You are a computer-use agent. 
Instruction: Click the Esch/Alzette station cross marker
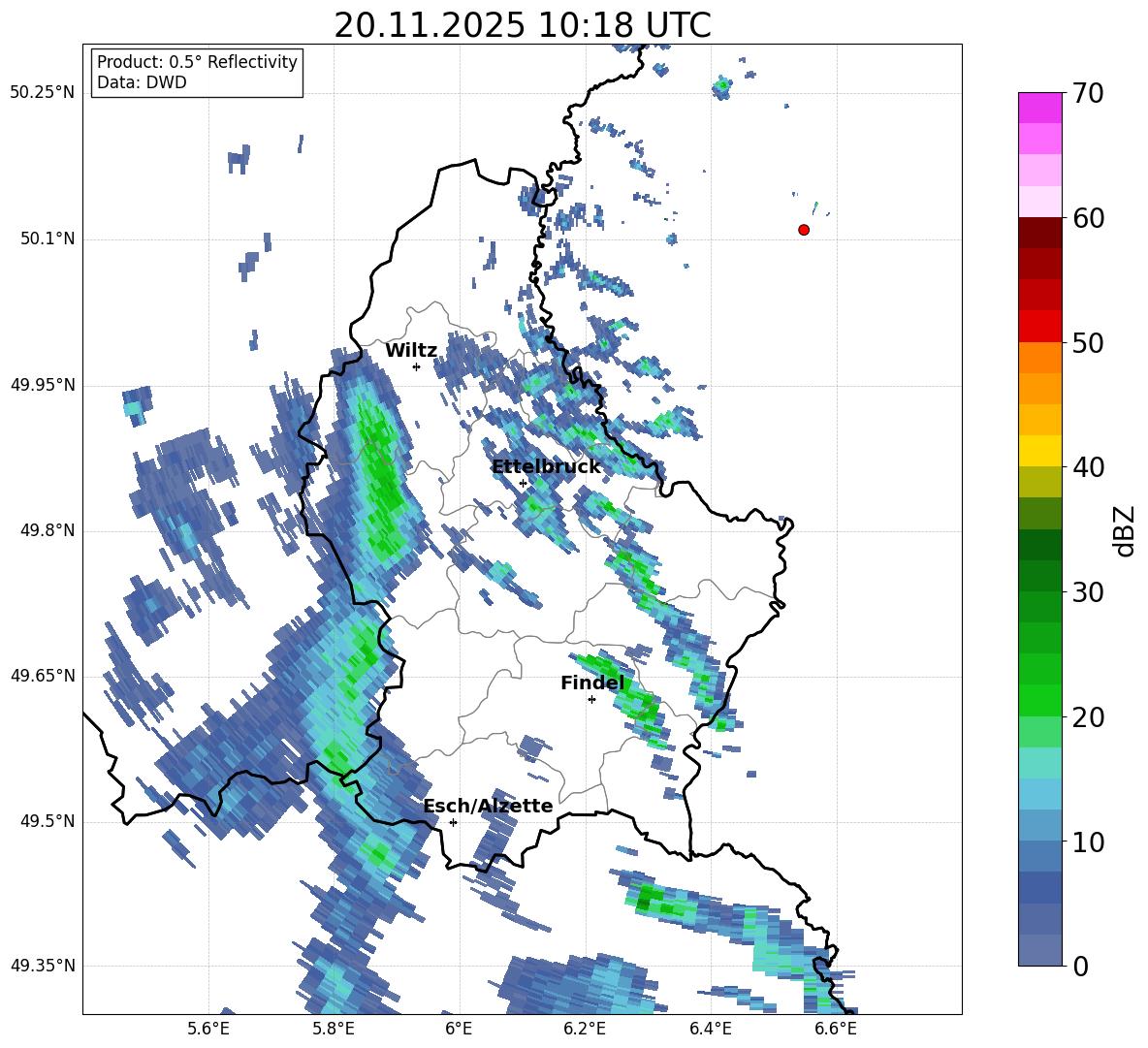click(x=453, y=822)
